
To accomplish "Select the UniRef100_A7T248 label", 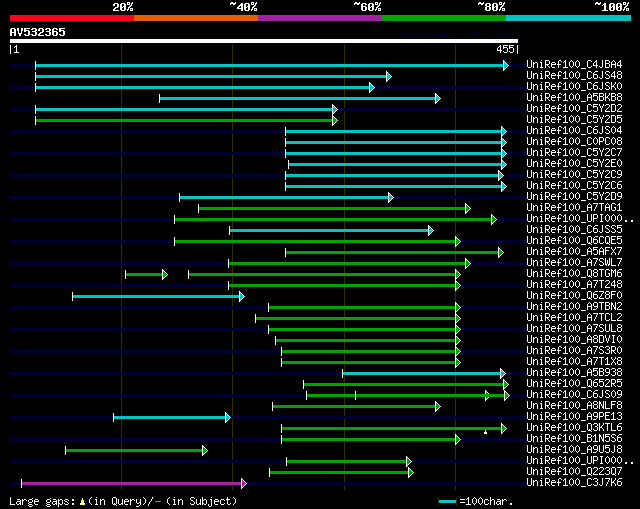I will (574, 285).
